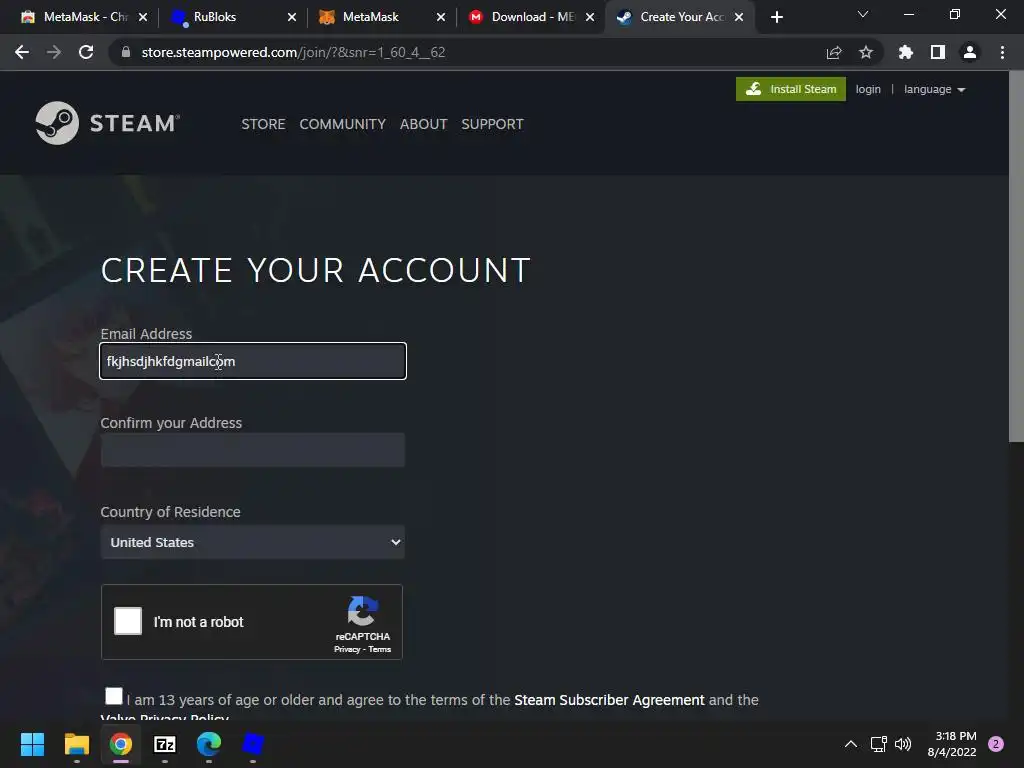Click the browser forward arrow
The width and height of the screenshot is (1024, 768).
pos(54,52)
